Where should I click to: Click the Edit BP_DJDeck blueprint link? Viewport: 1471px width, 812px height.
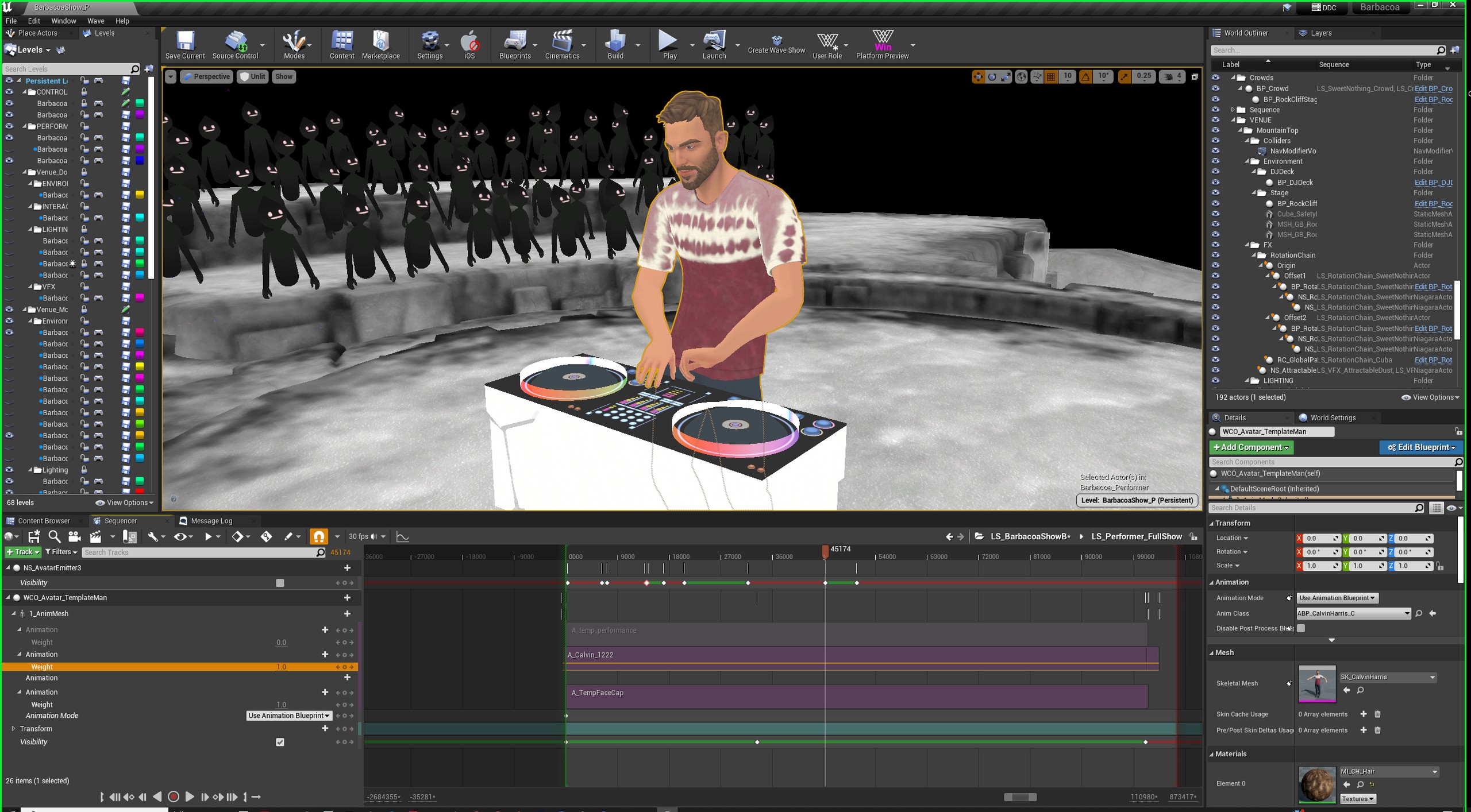pos(1433,183)
